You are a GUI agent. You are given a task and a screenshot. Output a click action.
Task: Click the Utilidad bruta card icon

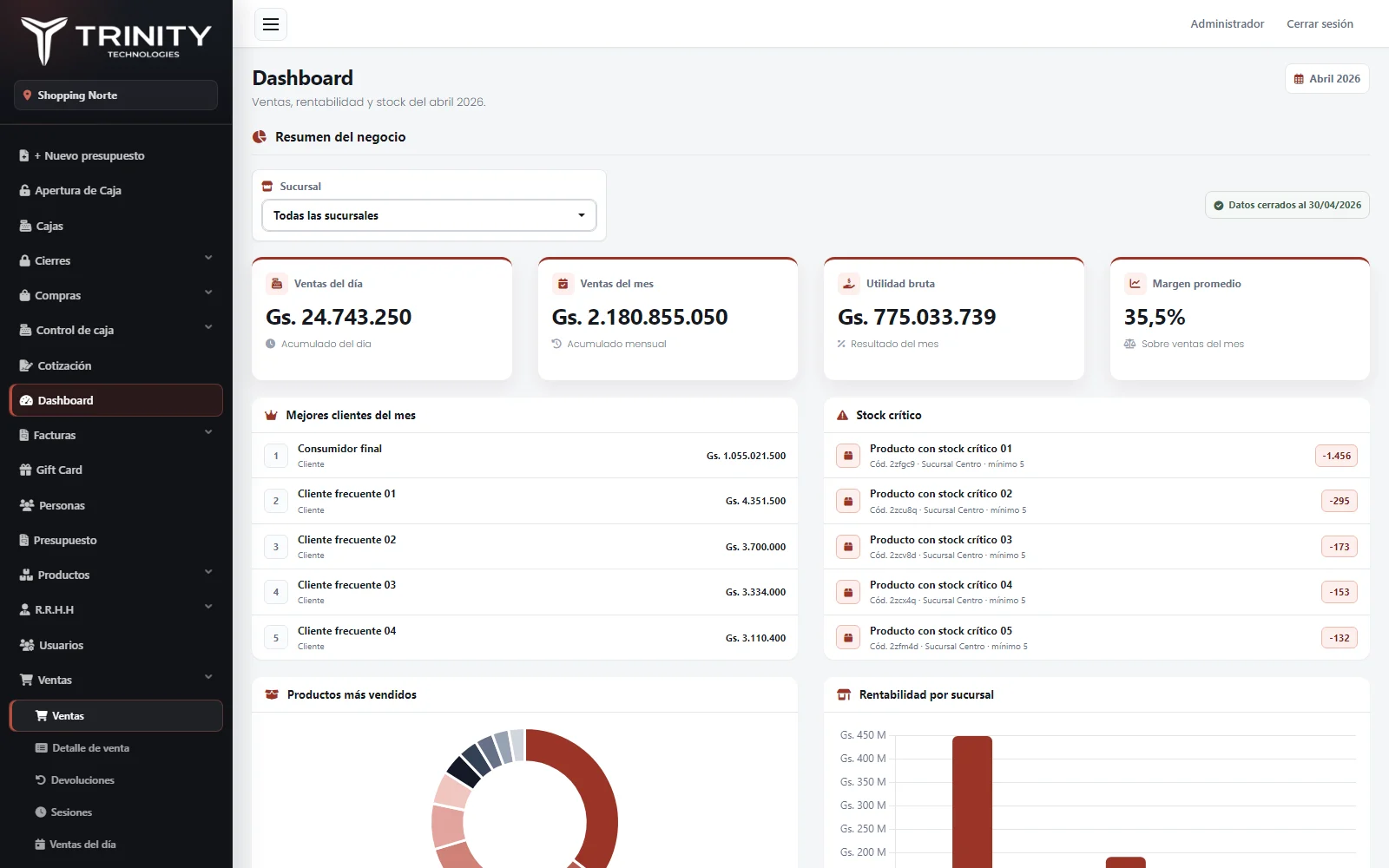pyautogui.click(x=849, y=284)
